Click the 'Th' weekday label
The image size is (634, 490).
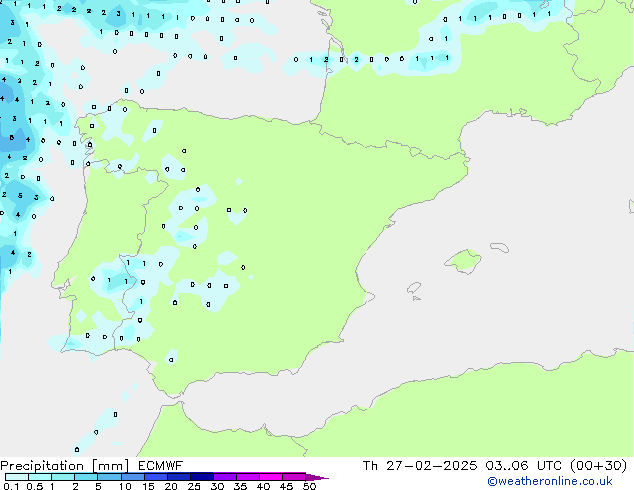(370, 466)
